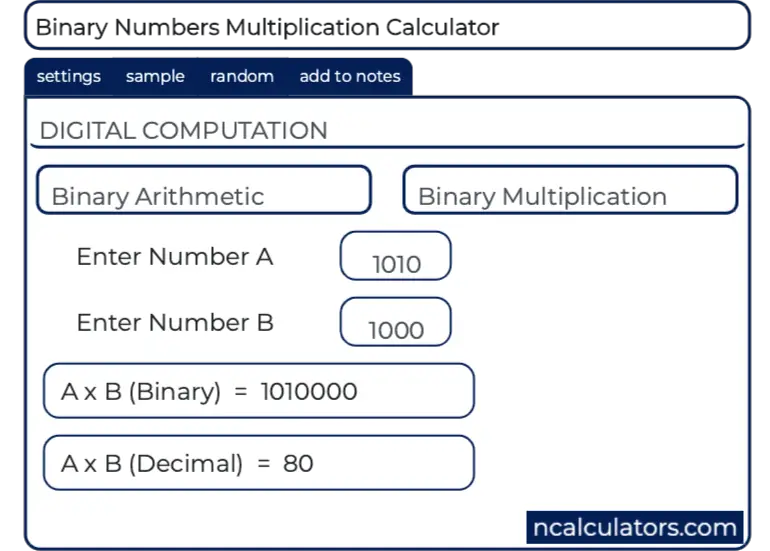Click the Binary Numbers Multiplication Calculator title
Screen dimensions: 770x551
coord(267,27)
